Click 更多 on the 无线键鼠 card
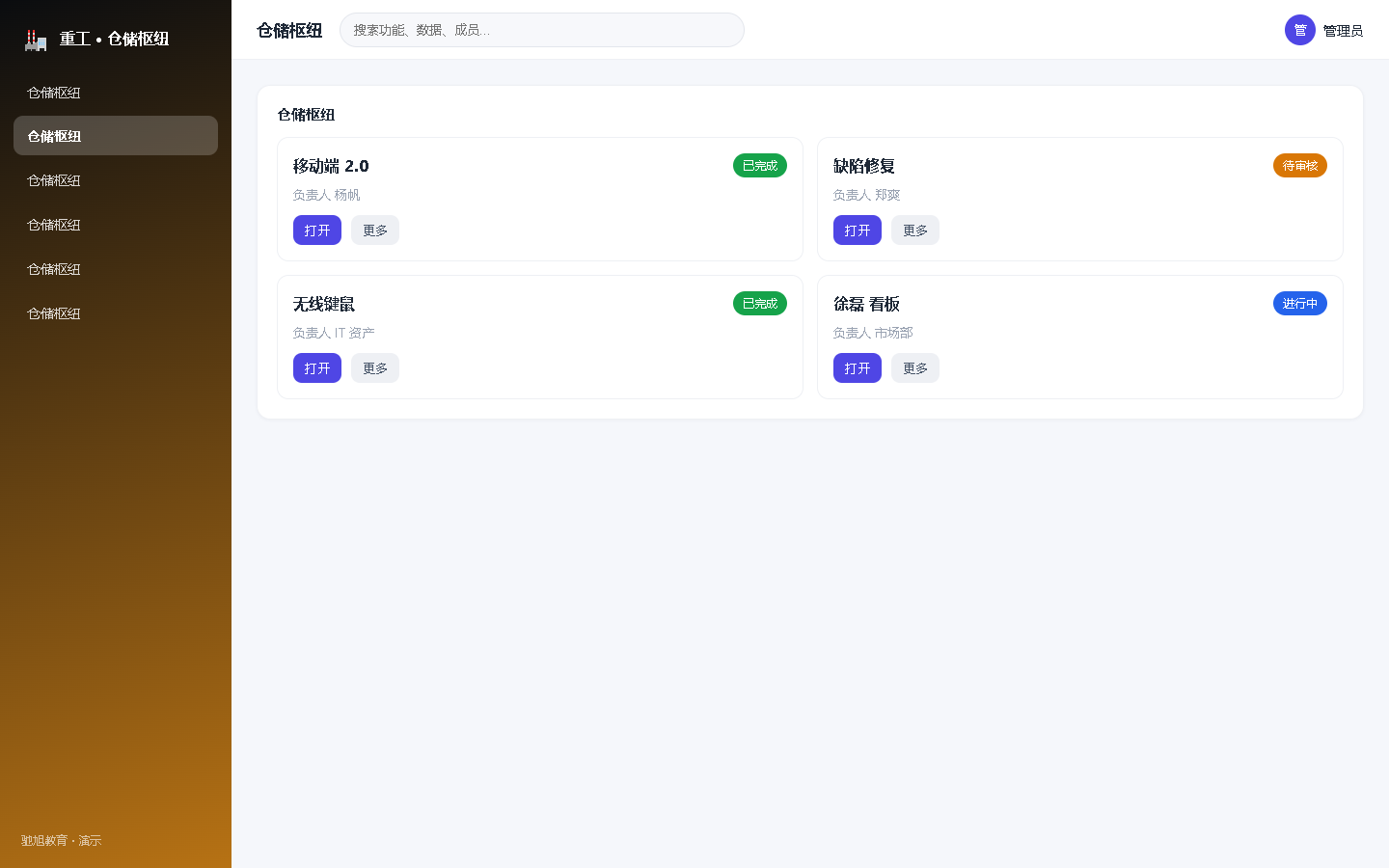 point(375,368)
